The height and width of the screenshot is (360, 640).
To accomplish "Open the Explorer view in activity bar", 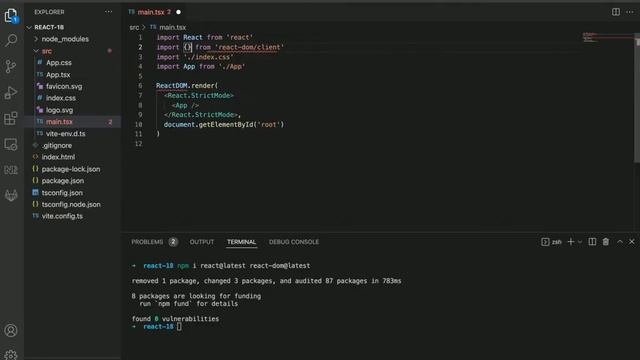I will pyautogui.click(x=11, y=16).
